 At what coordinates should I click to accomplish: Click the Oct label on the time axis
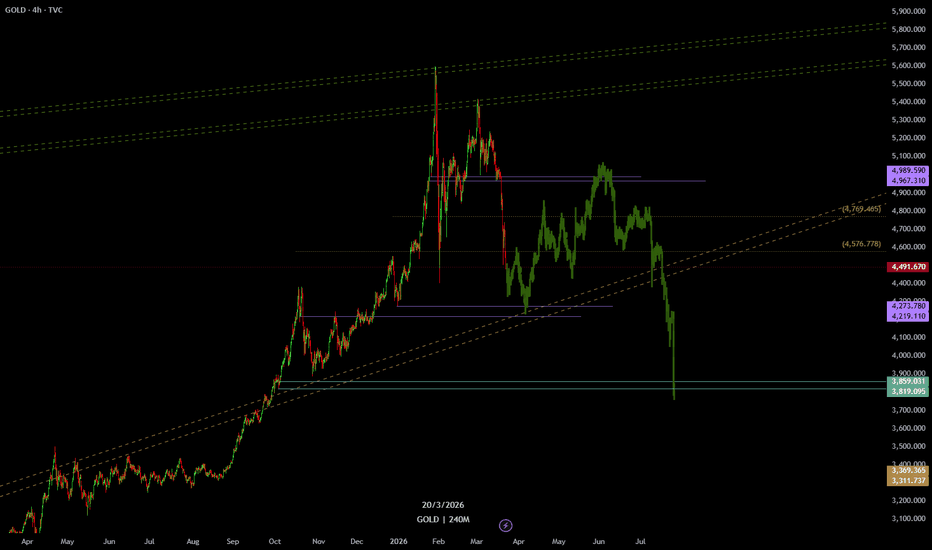click(274, 540)
